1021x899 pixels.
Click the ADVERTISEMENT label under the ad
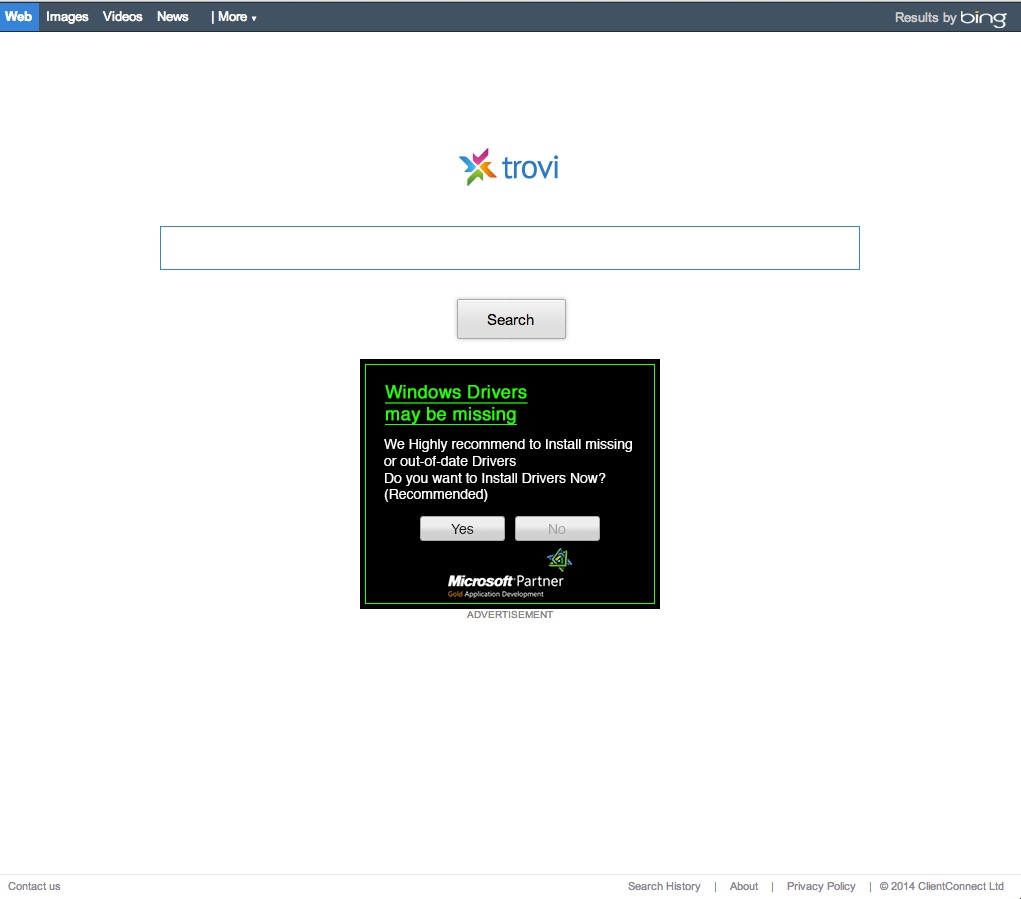pyautogui.click(x=510, y=615)
